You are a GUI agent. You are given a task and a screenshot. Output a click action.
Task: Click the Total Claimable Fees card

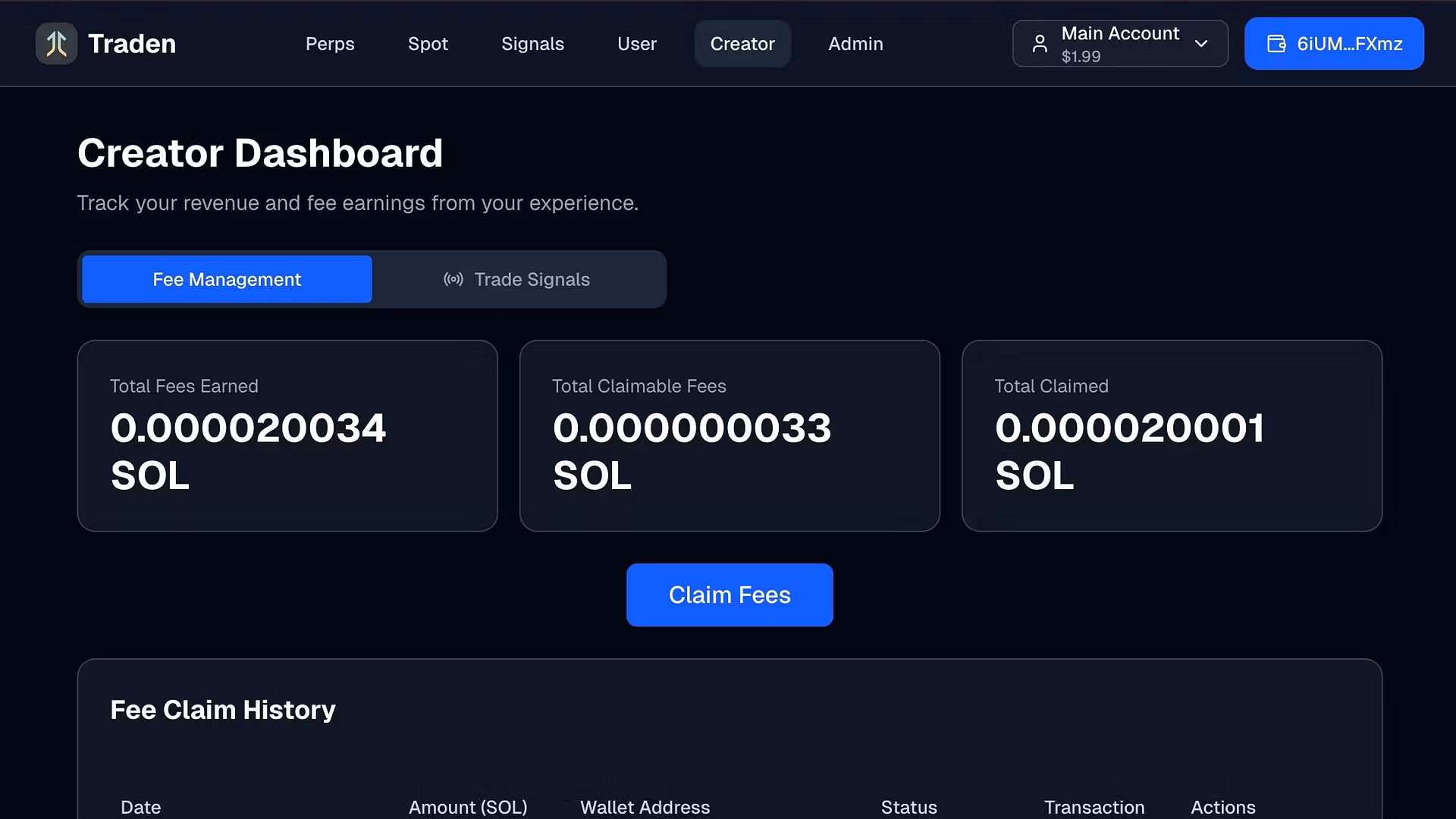(729, 435)
